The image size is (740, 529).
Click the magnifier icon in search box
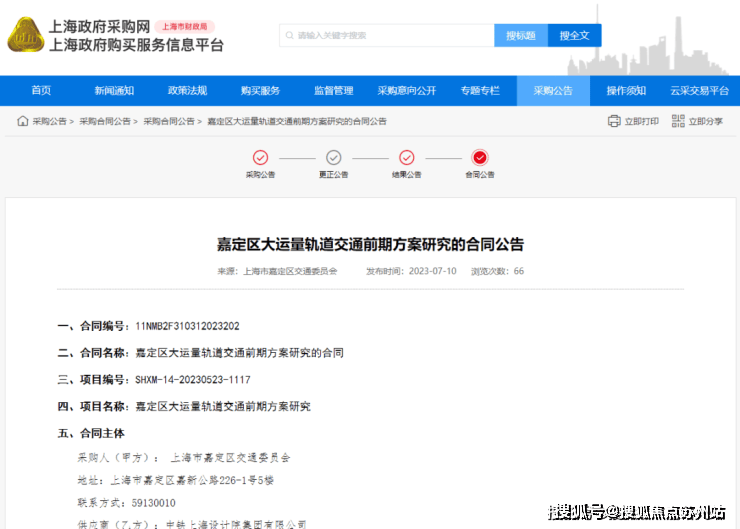[289, 35]
